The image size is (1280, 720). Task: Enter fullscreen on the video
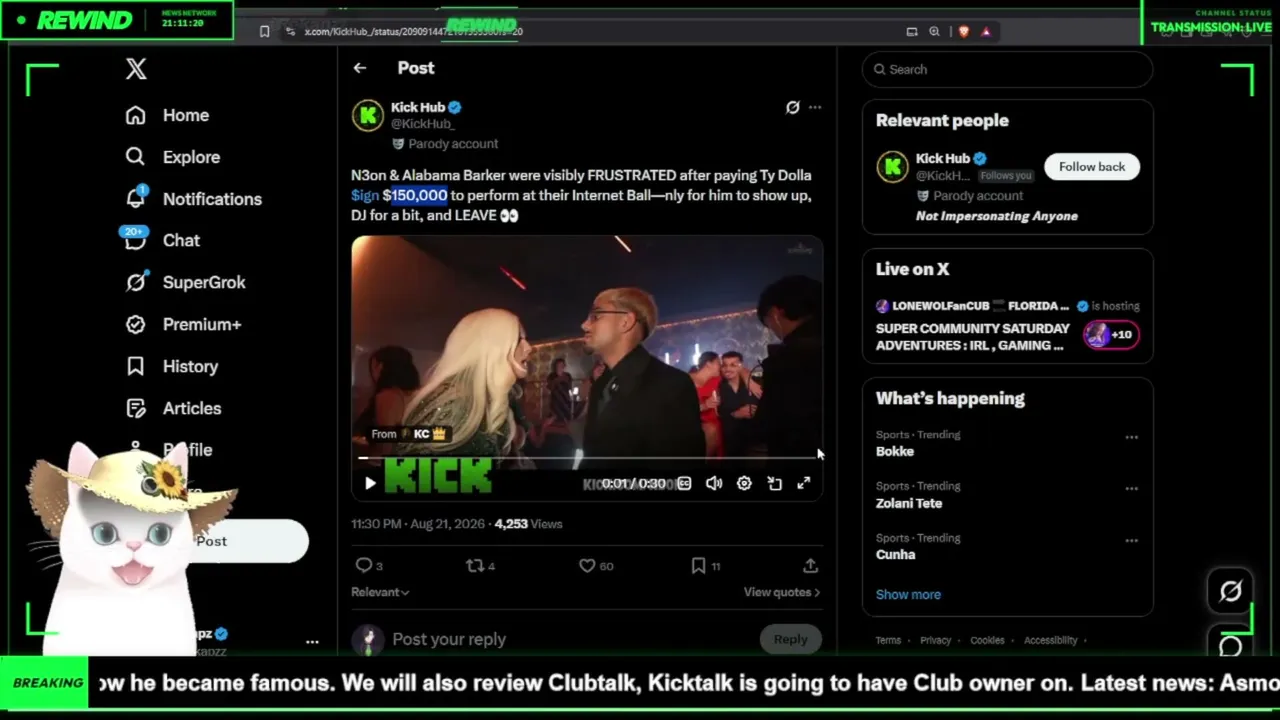pos(804,484)
